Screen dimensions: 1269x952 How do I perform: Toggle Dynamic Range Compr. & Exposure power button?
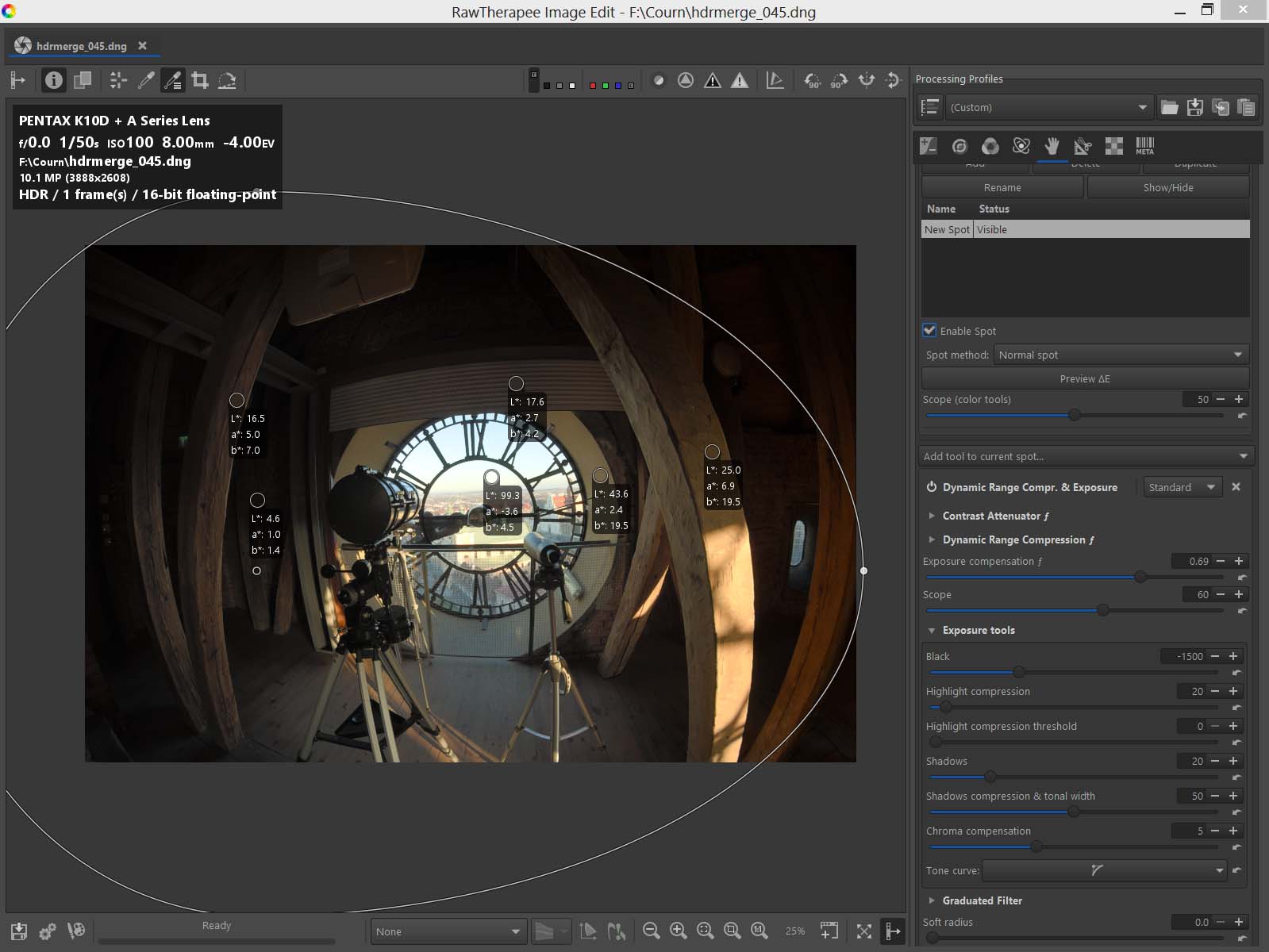(932, 487)
